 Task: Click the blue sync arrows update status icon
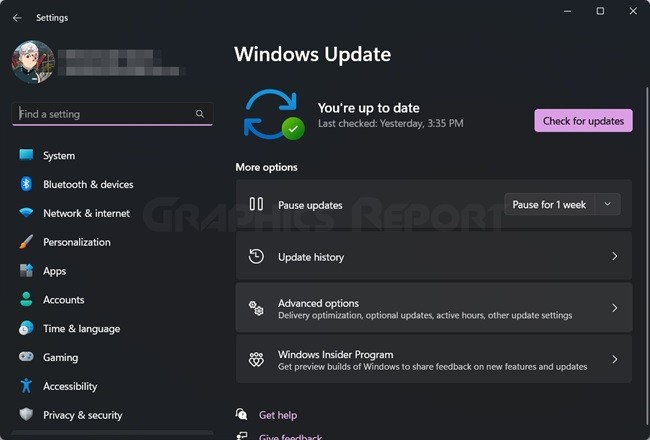270,114
